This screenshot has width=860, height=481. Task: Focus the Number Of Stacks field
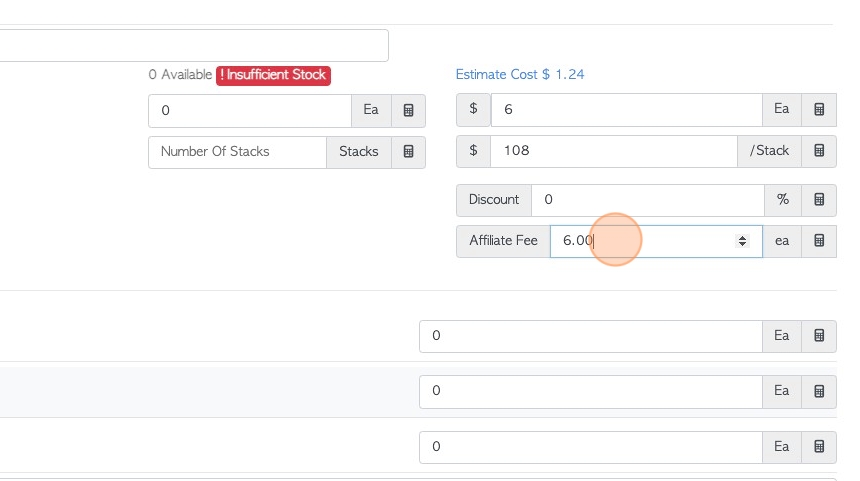237,152
